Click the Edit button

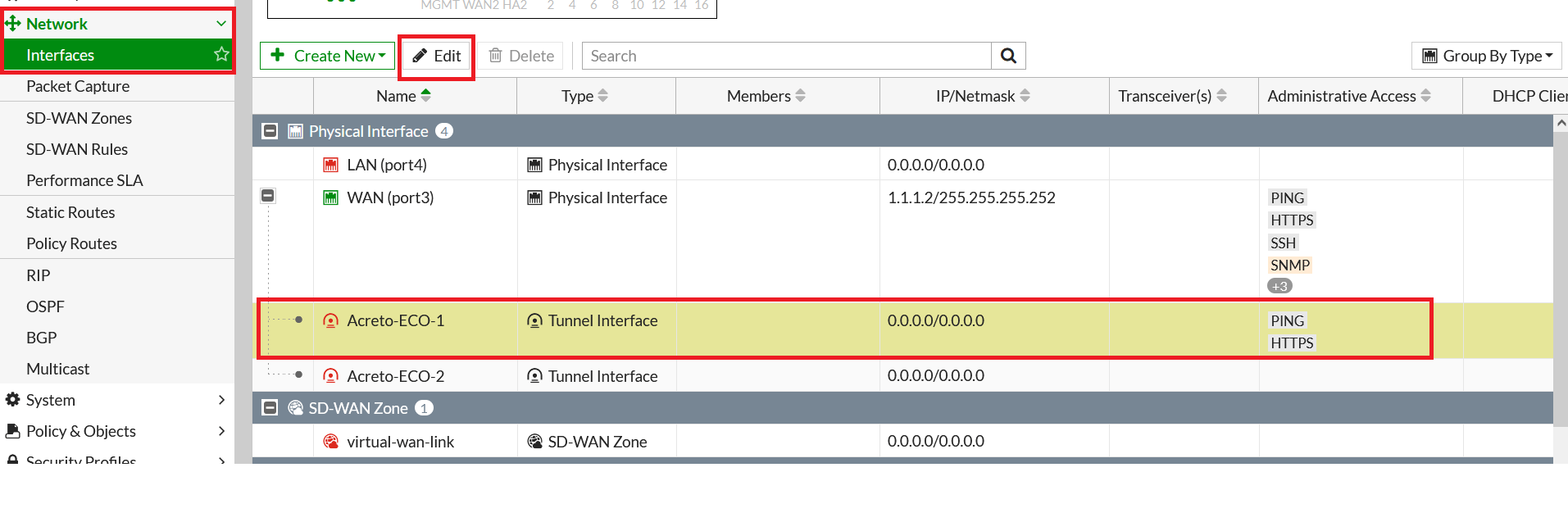point(437,56)
